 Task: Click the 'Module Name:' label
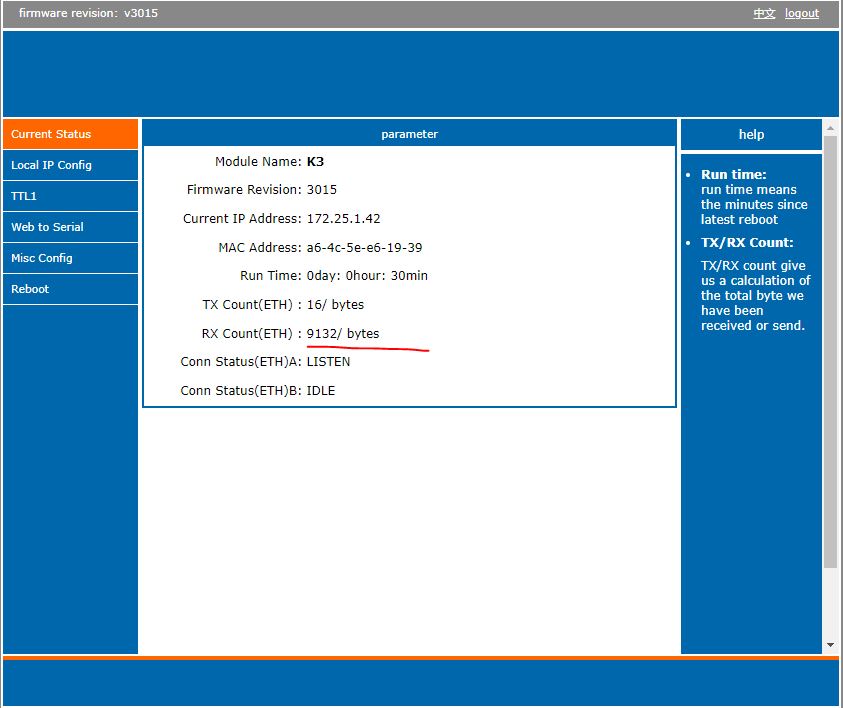[x=258, y=162]
